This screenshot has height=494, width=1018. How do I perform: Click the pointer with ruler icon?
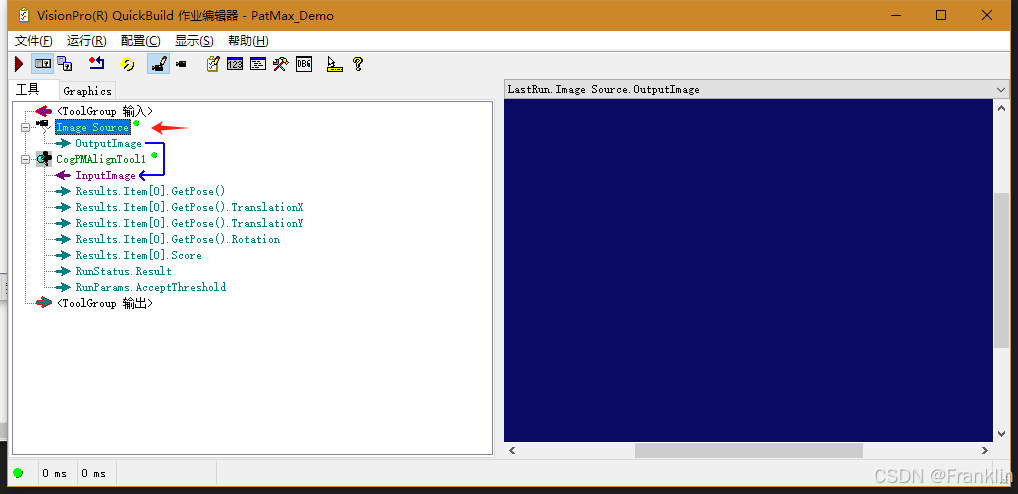334,64
